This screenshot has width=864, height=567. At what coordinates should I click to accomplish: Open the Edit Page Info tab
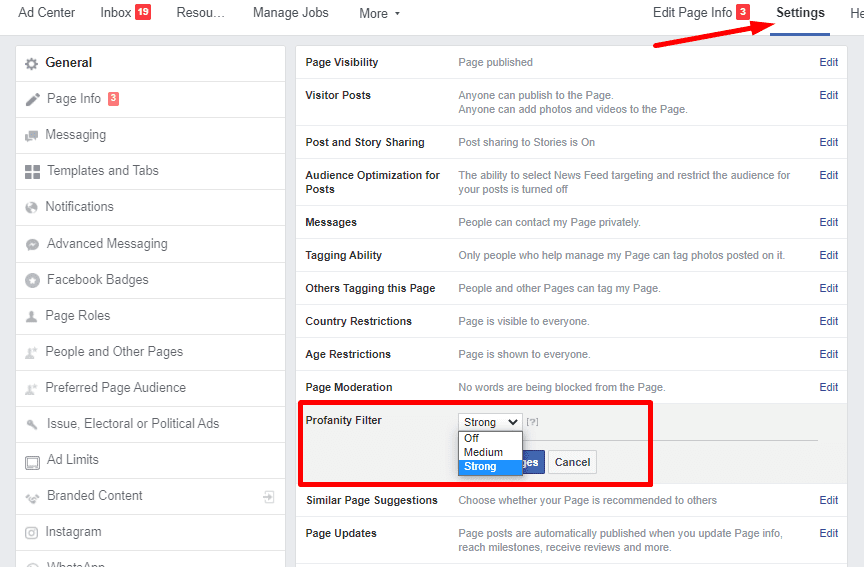tap(692, 13)
